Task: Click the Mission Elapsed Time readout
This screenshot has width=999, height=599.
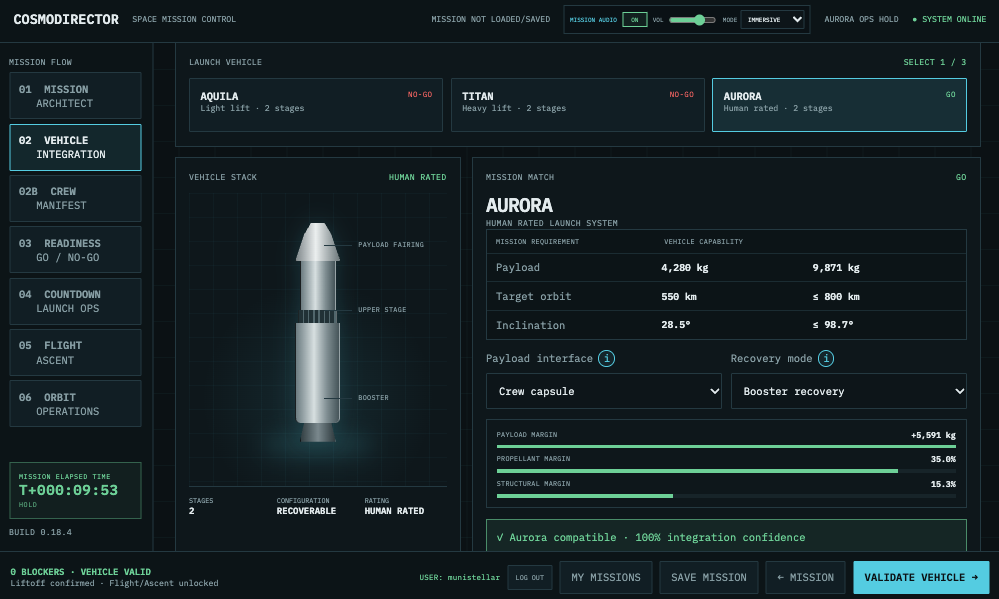Action: tap(75, 490)
